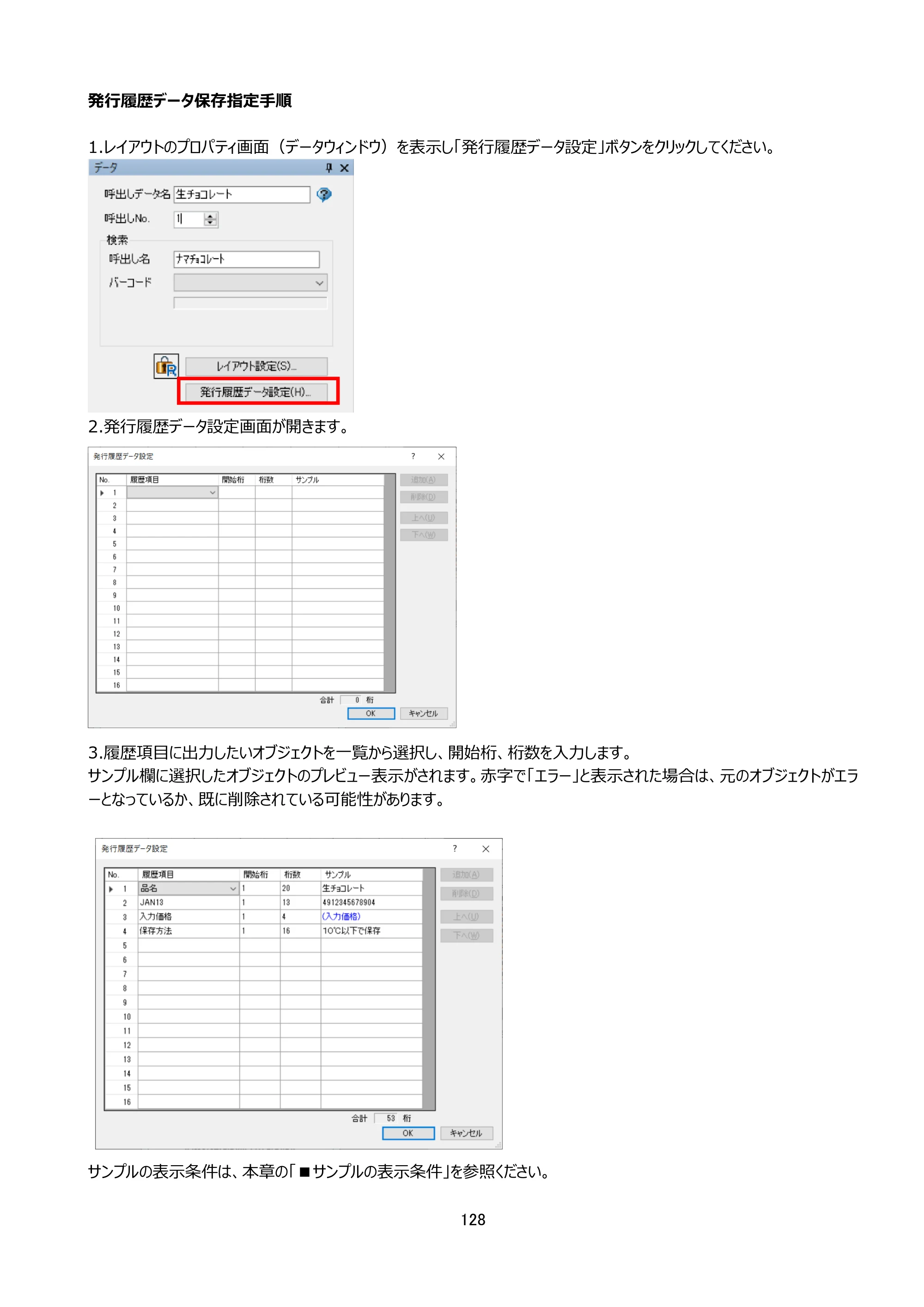This screenshot has height=1307, width=924.
Task: Click 追加(A) button in the first dialog
Action: pyautogui.click(x=424, y=480)
